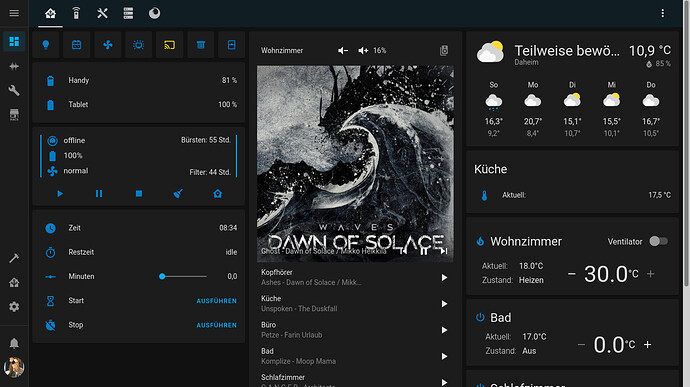Viewport: 690px width, 387px height.
Task: Click the Do forecast day
Action: pos(651,109)
